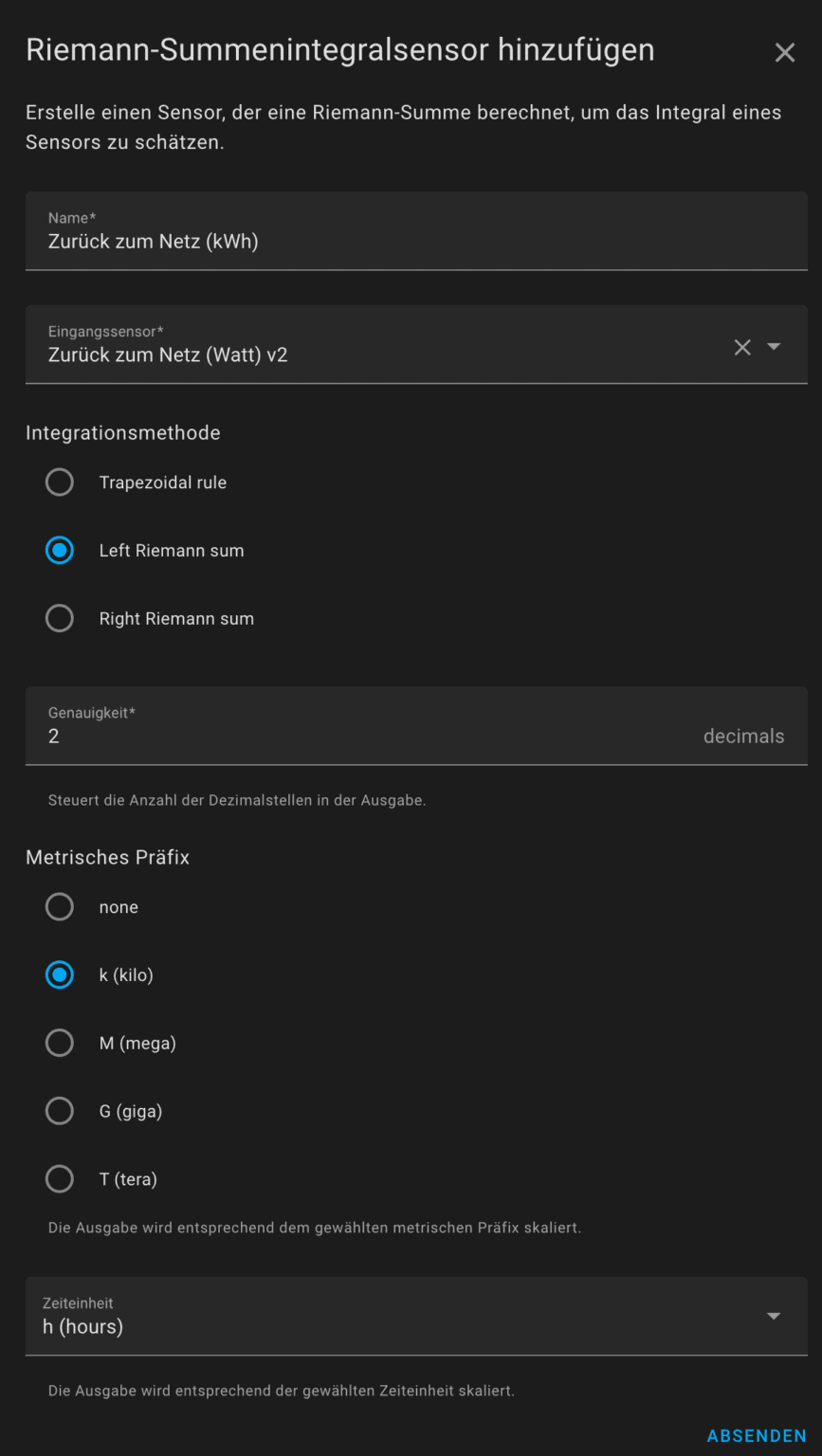The width and height of the screenshot is (822, 1456).
Task: Keep Left Riemann sum selected
Action: coord(59,550)
